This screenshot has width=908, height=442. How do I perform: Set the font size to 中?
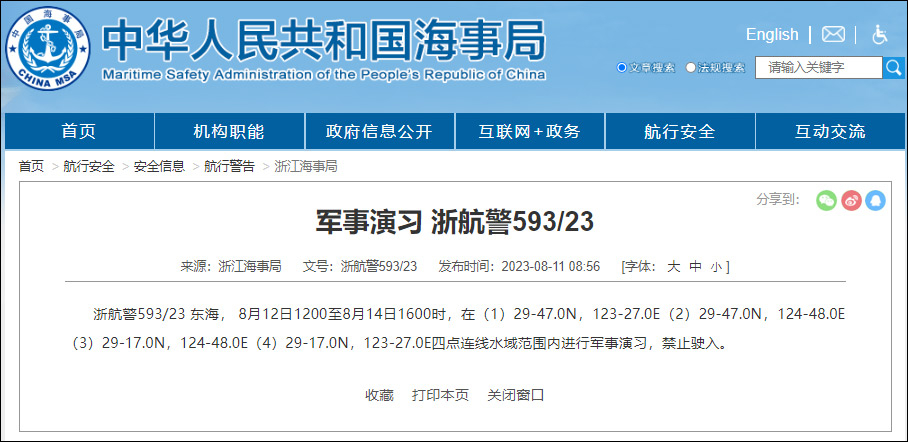click(x=695, y=266)
